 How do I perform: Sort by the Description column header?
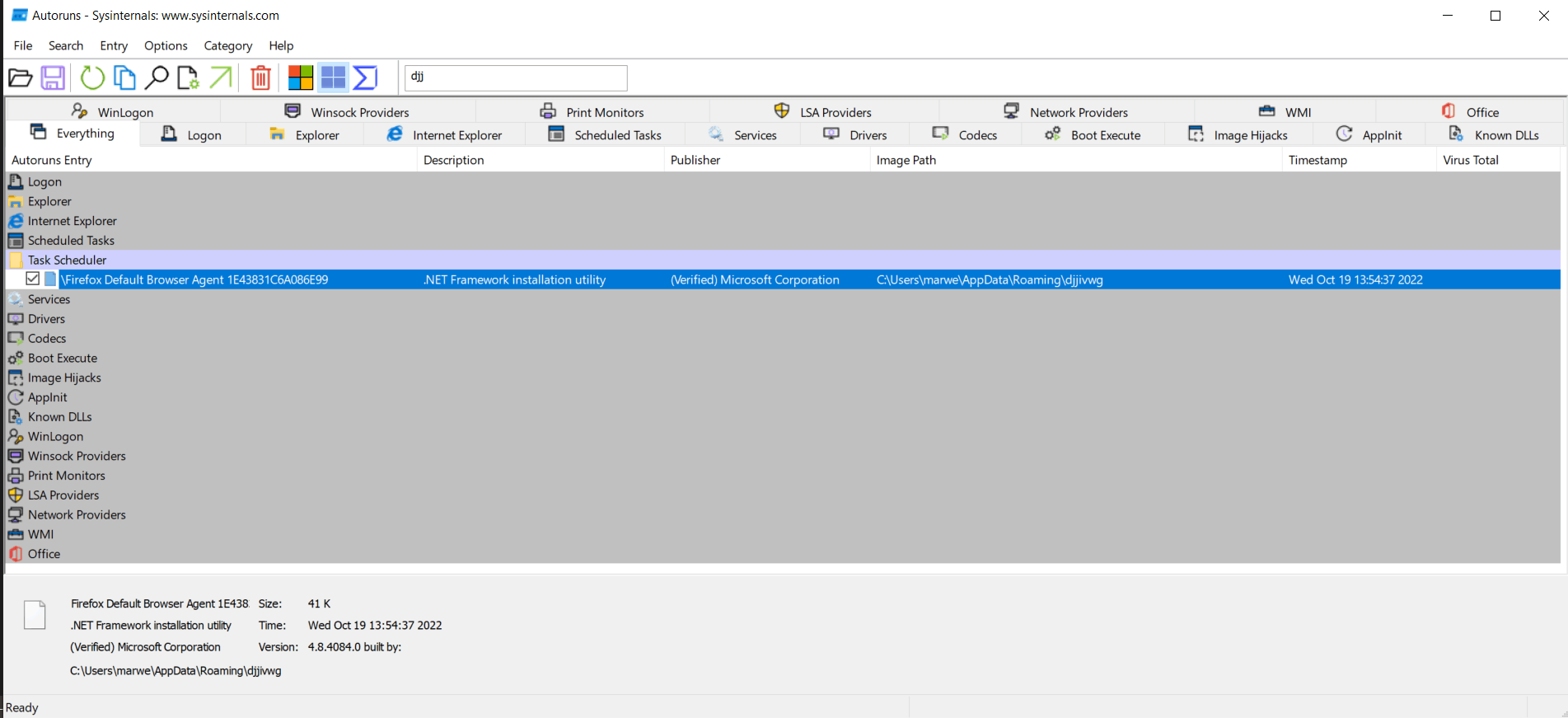pos(541,160)
